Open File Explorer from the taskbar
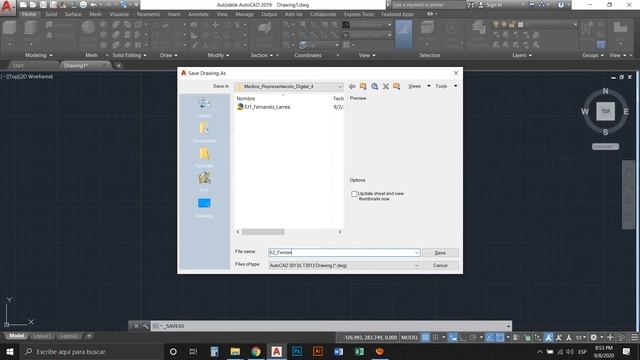The image size is (640, 360). click(235, 351)
